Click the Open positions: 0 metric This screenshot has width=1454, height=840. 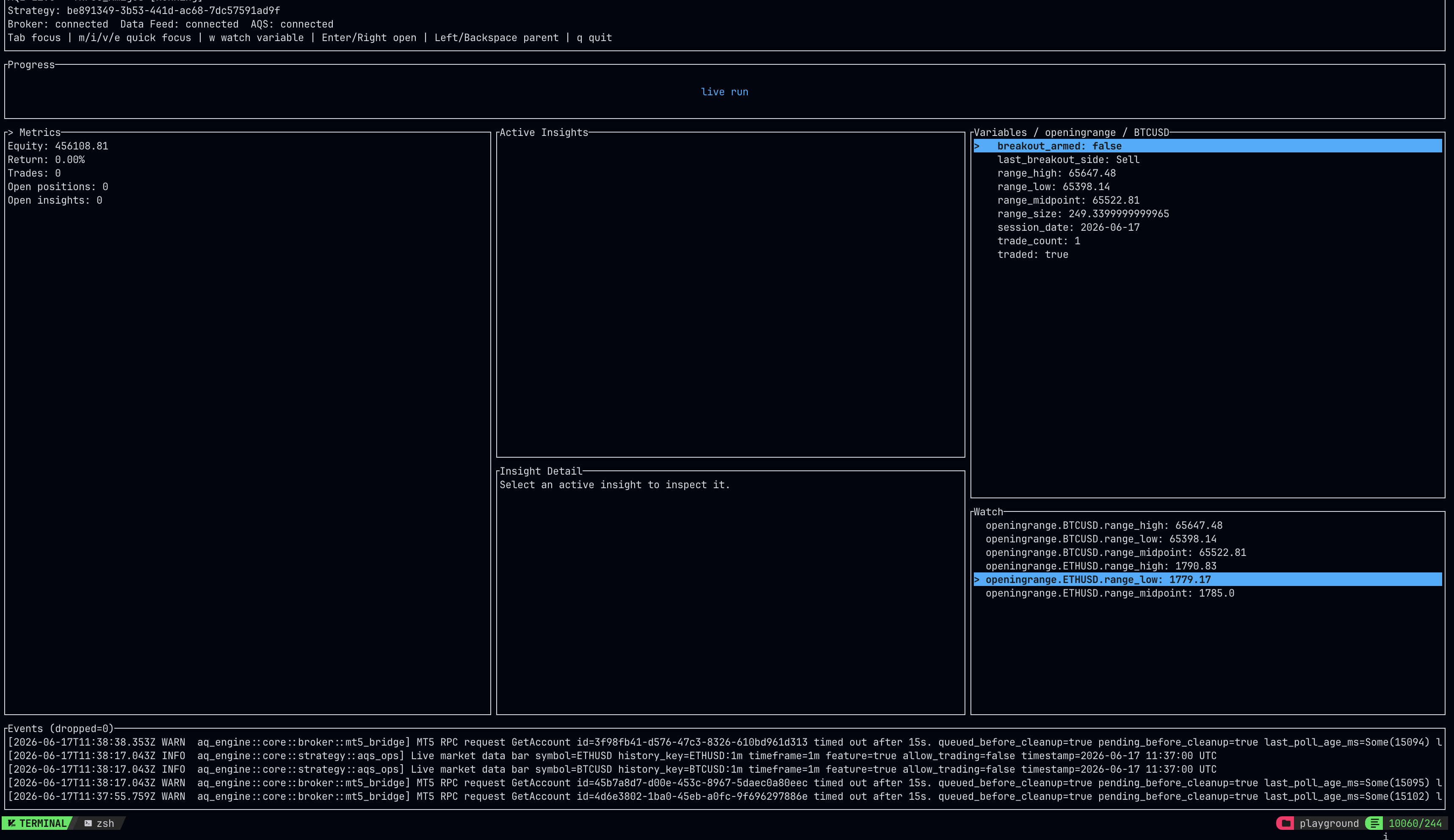coord(58,187)
